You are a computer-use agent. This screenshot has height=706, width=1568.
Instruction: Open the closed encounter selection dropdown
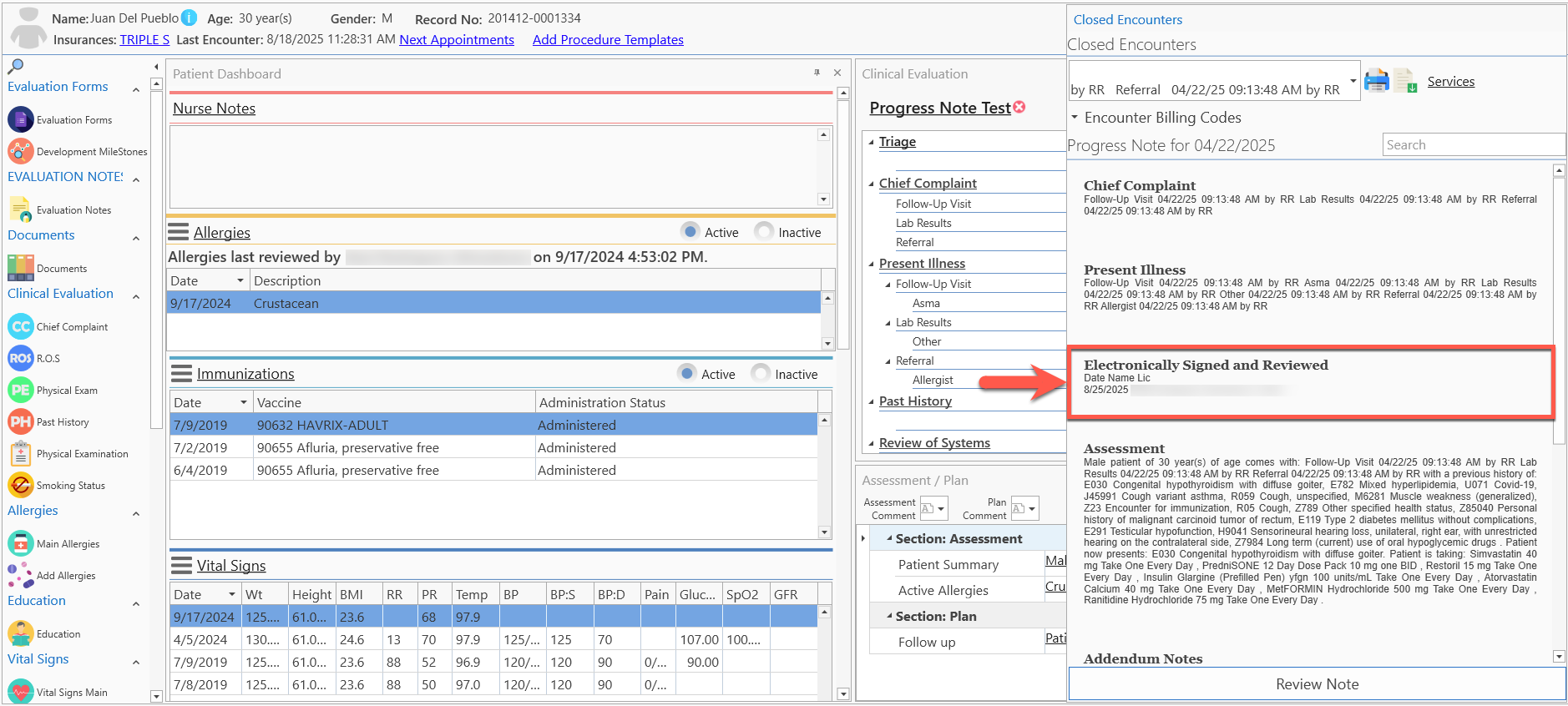[x=1353, y=81]
